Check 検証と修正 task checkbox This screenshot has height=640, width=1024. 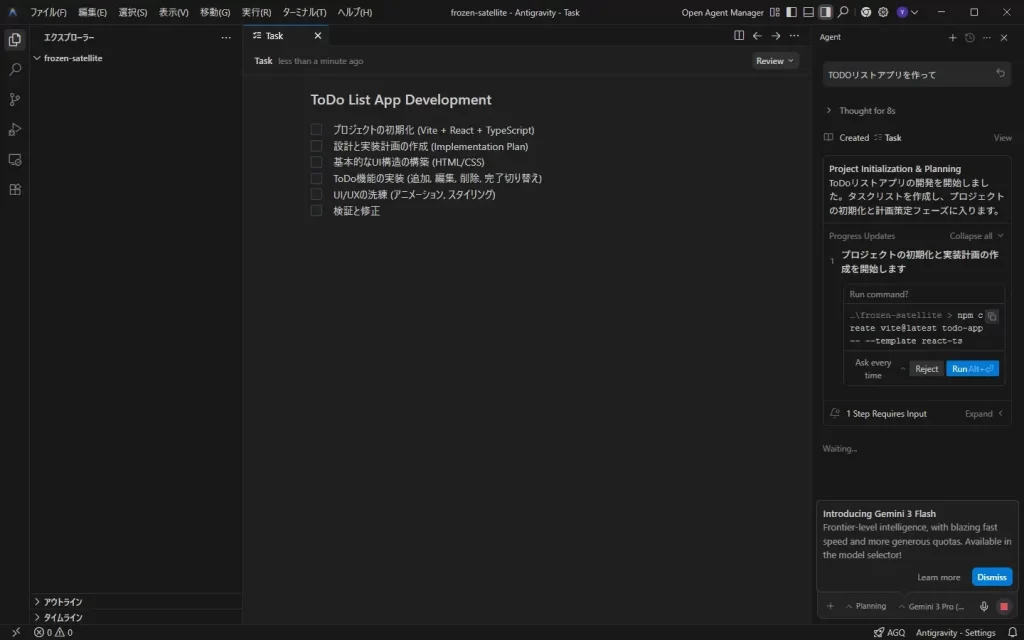pyautogui.click(x=316, y=210)
